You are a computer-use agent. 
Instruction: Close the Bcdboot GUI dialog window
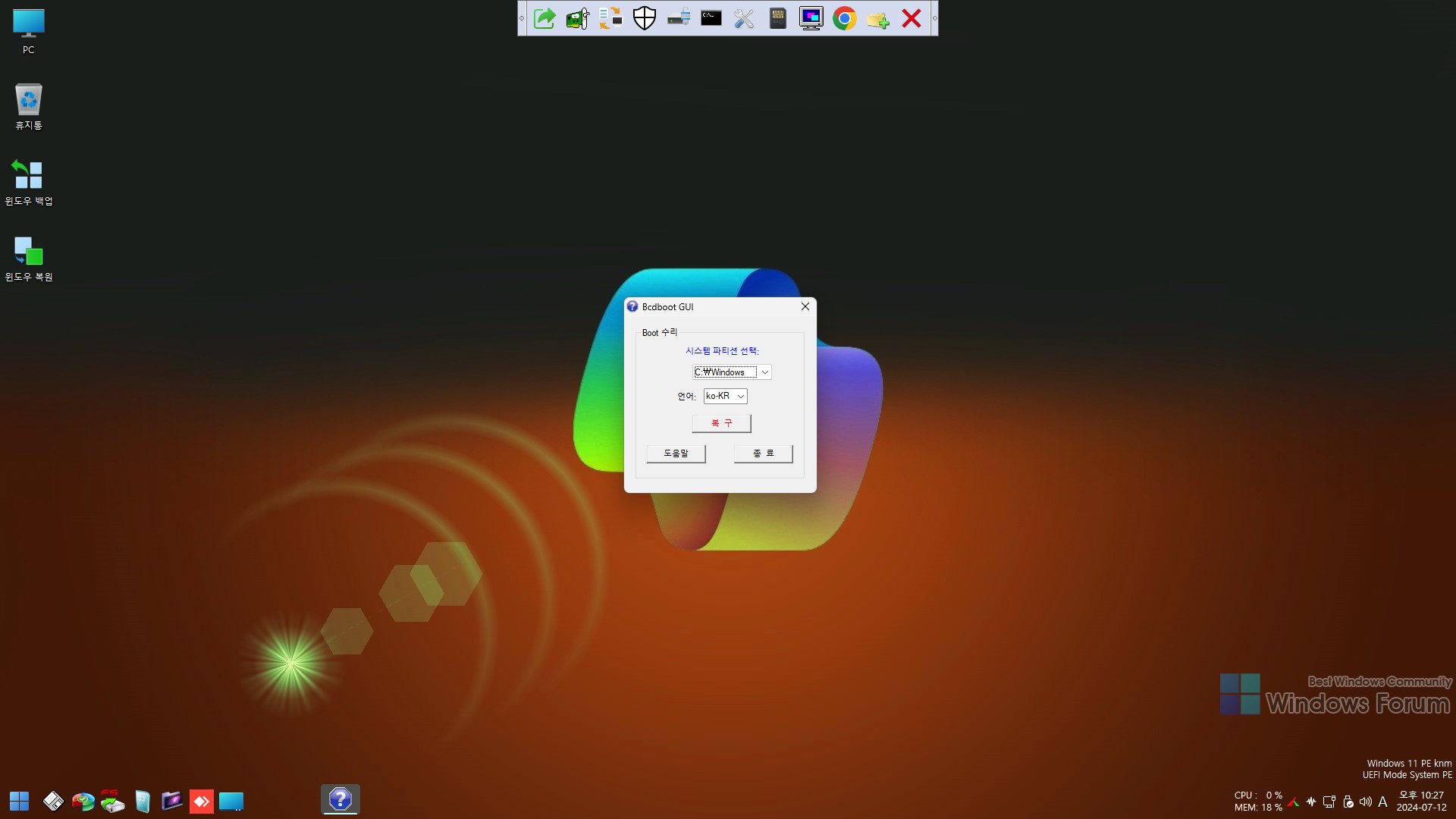pos(805,306)
